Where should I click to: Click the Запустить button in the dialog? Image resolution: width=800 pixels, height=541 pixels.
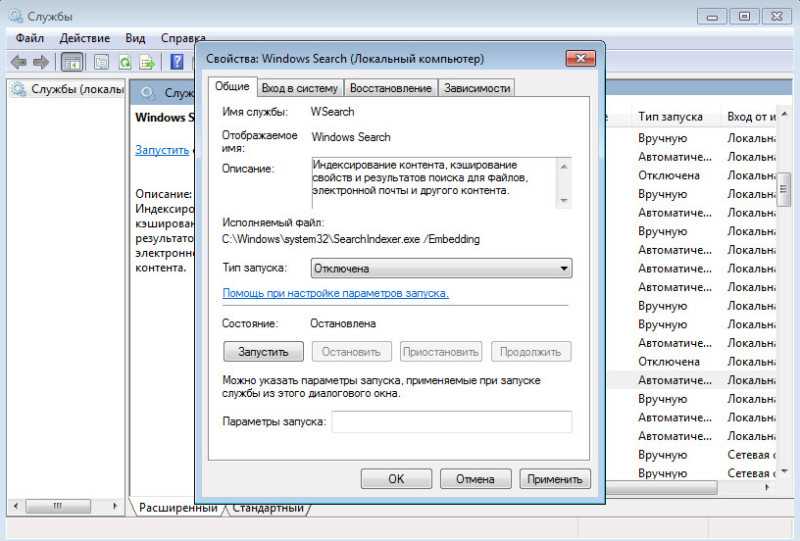click(263, 352)
